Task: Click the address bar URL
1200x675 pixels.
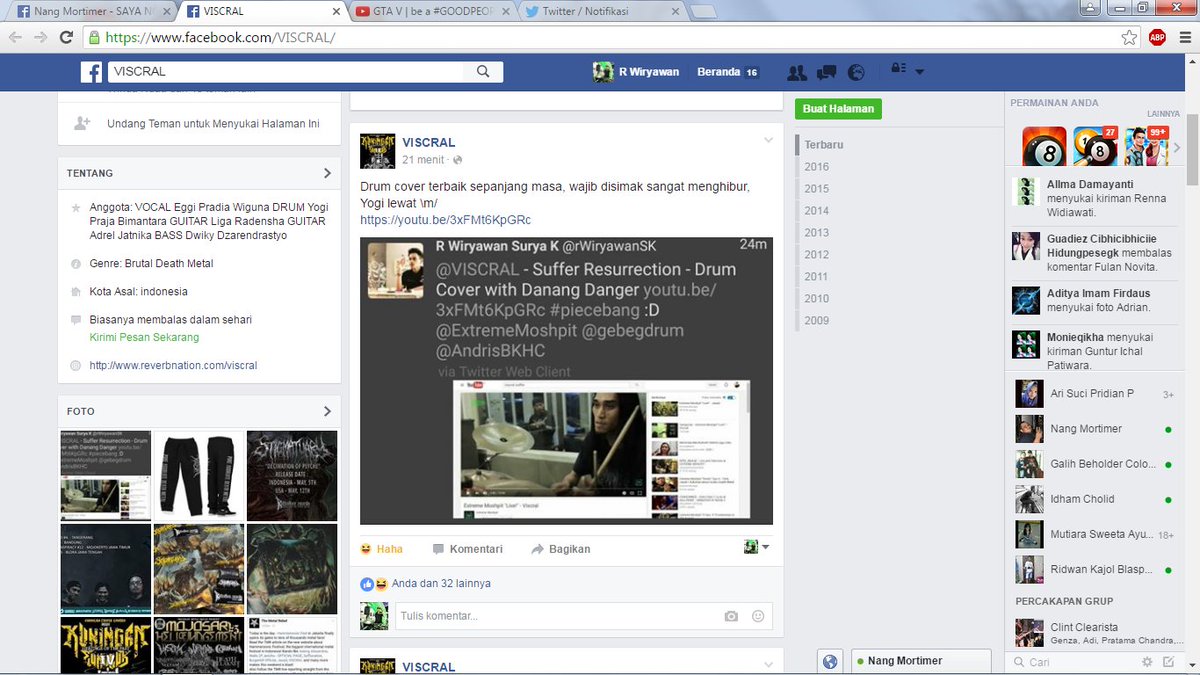Action: point(220,37)
